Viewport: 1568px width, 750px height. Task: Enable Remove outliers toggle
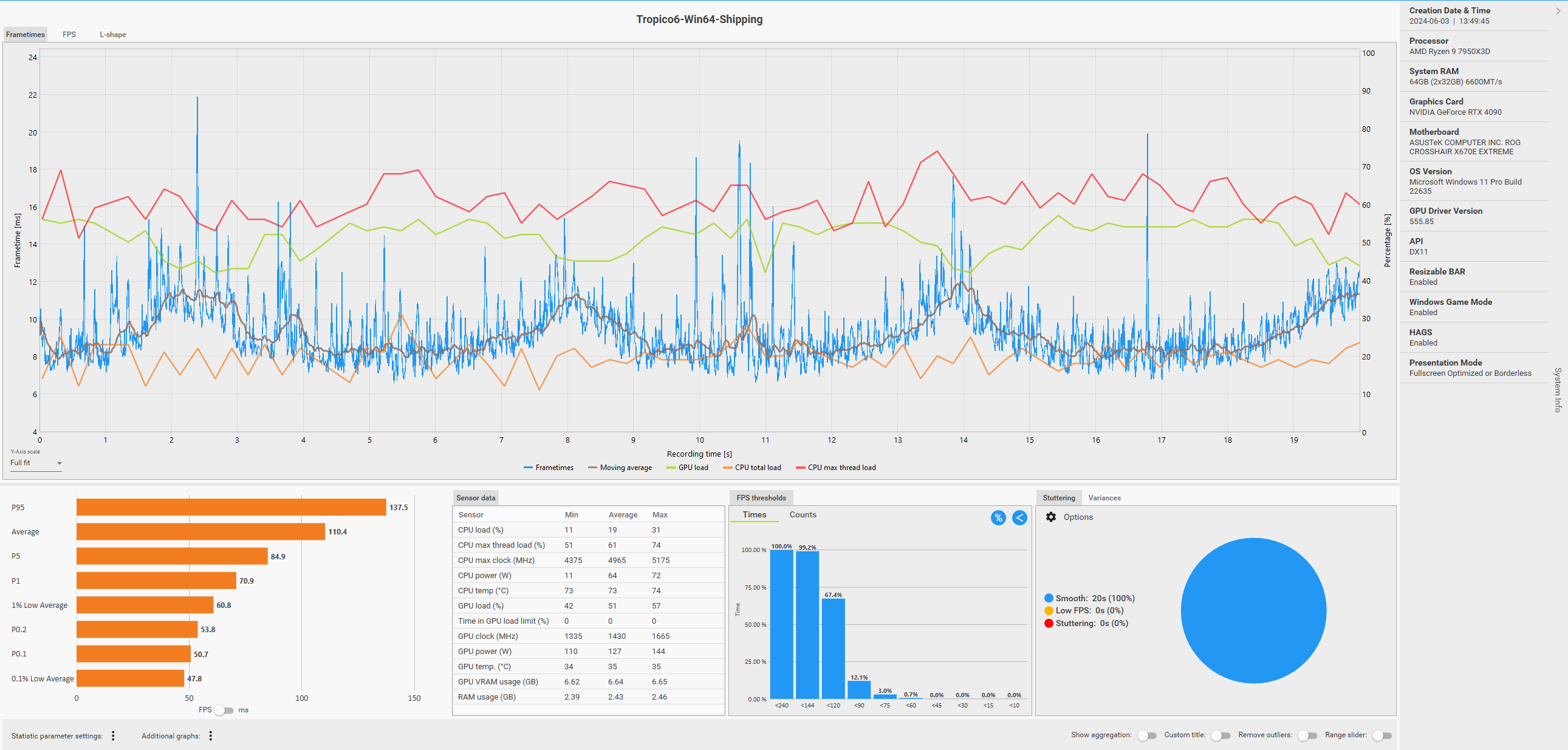click(1306, 735)
